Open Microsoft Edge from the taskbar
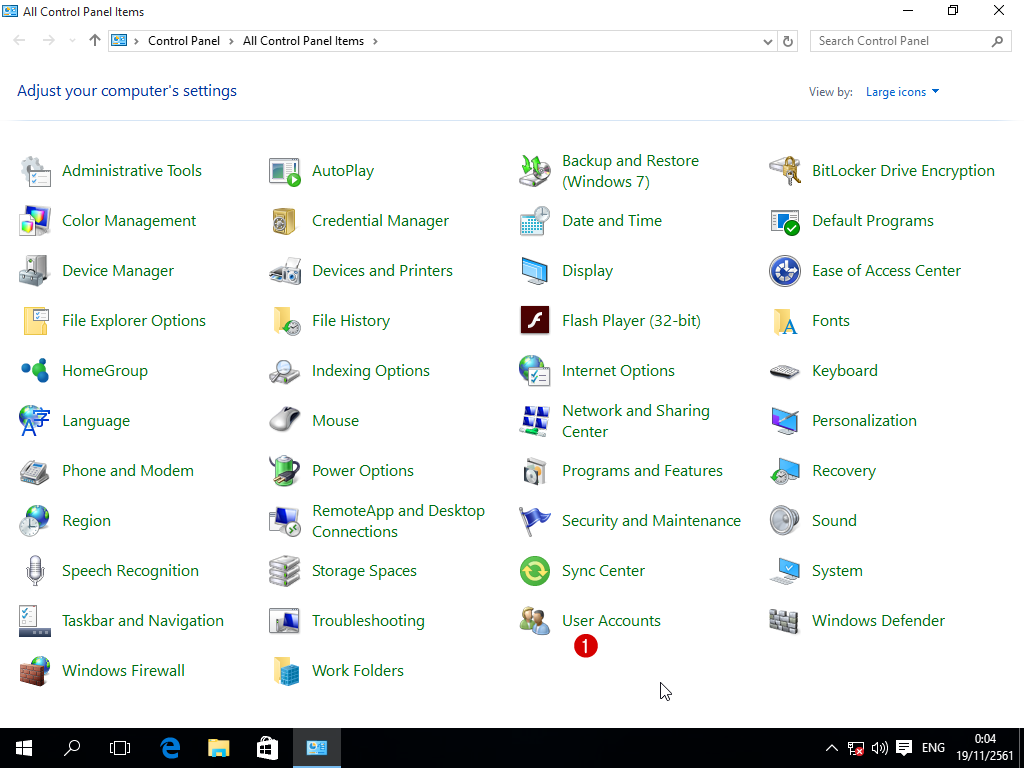1024x768 pixels. (x=171, y=747)
